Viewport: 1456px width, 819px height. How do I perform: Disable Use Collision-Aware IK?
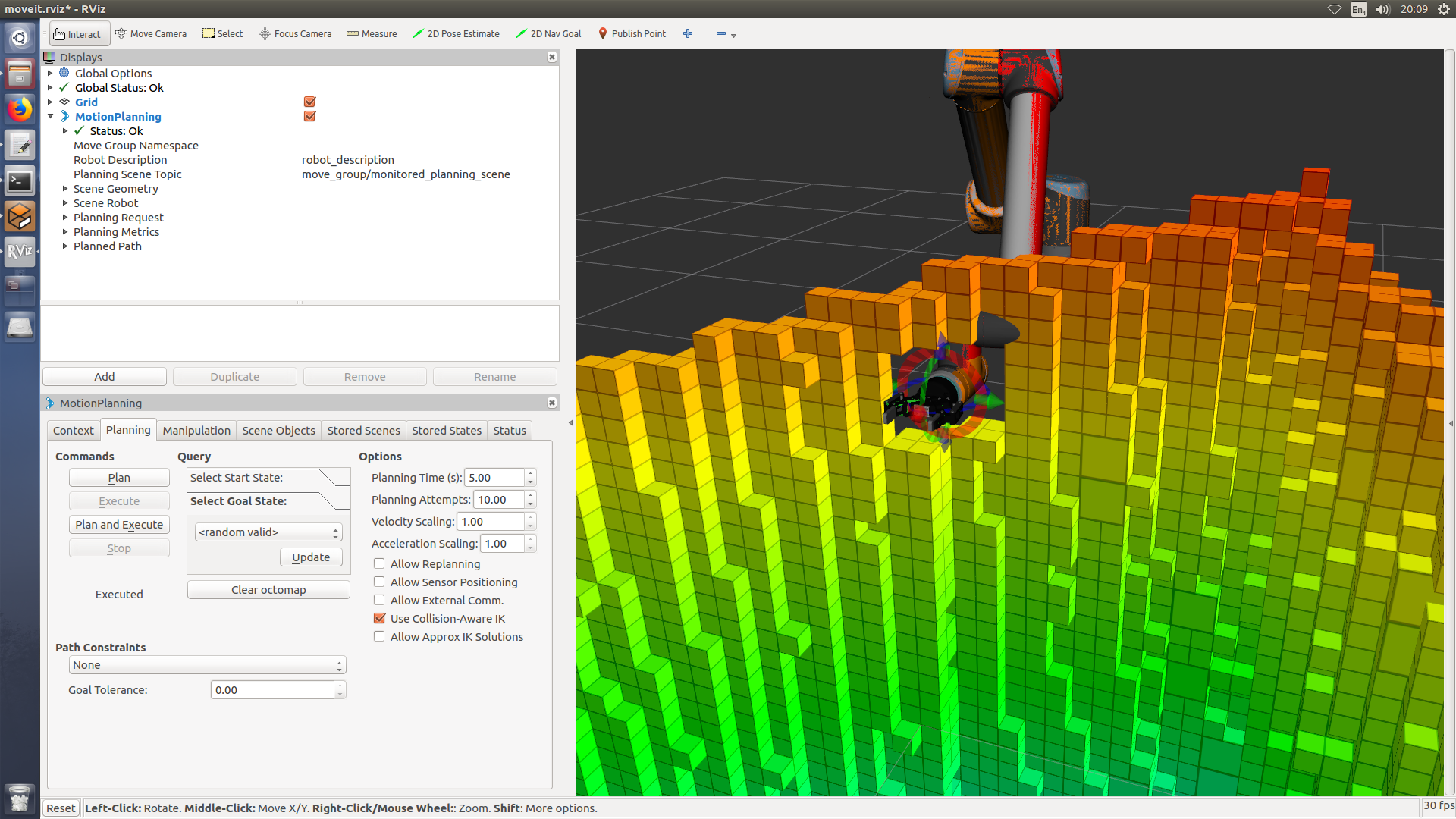(379, 618)
